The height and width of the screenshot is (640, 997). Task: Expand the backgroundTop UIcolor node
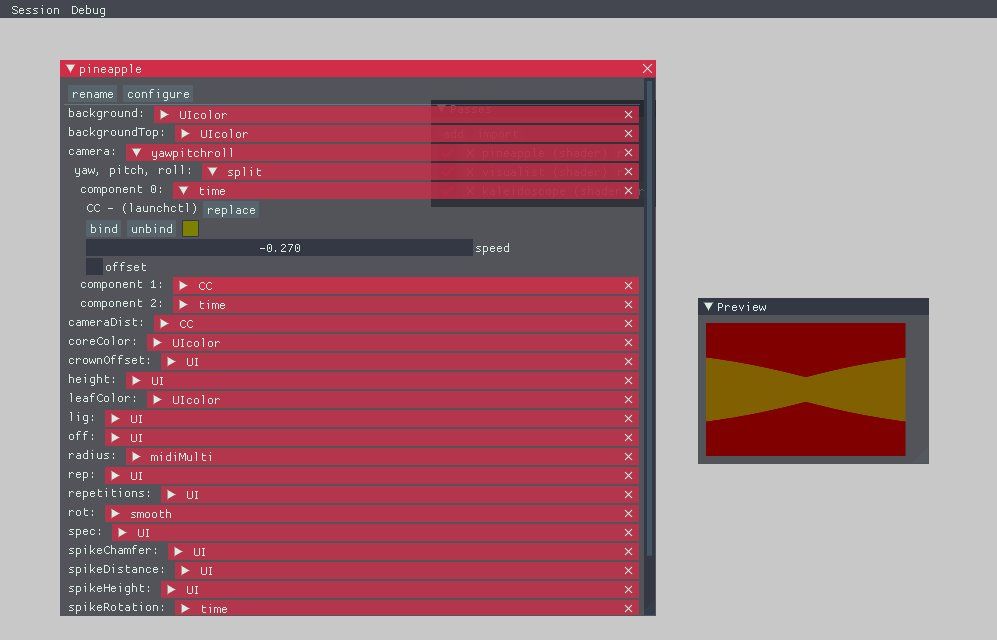(x=187, y=134)
